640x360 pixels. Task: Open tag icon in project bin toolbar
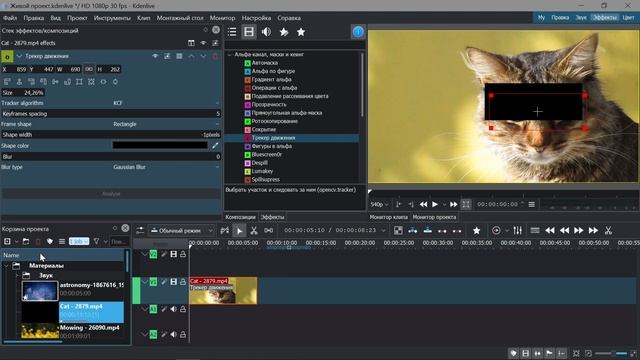point(50,242)
